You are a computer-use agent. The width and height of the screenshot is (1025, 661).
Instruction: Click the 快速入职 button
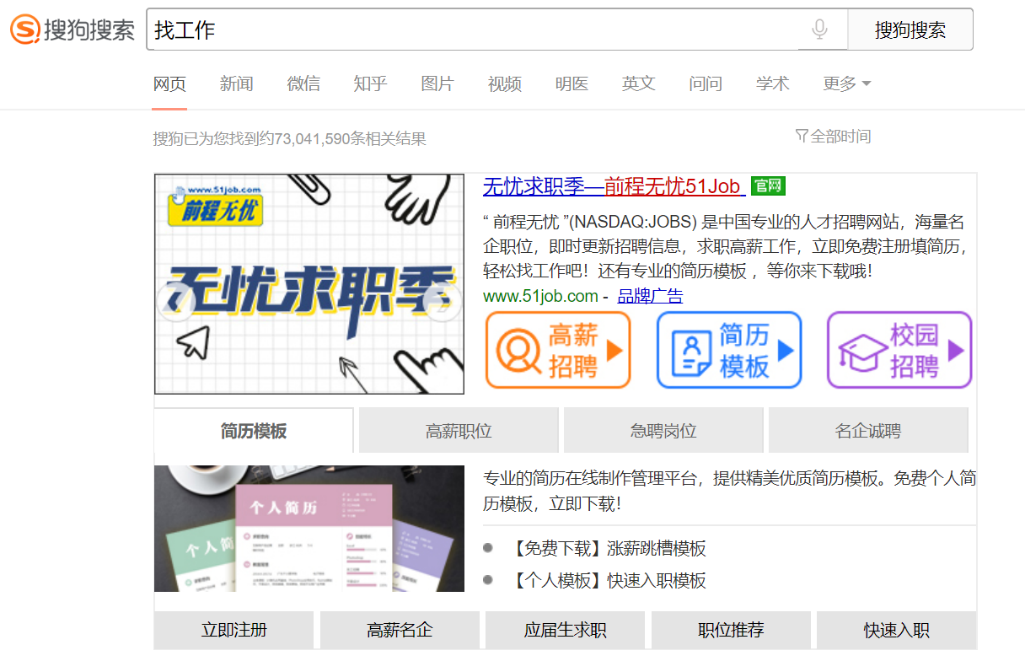click(897, 630)
